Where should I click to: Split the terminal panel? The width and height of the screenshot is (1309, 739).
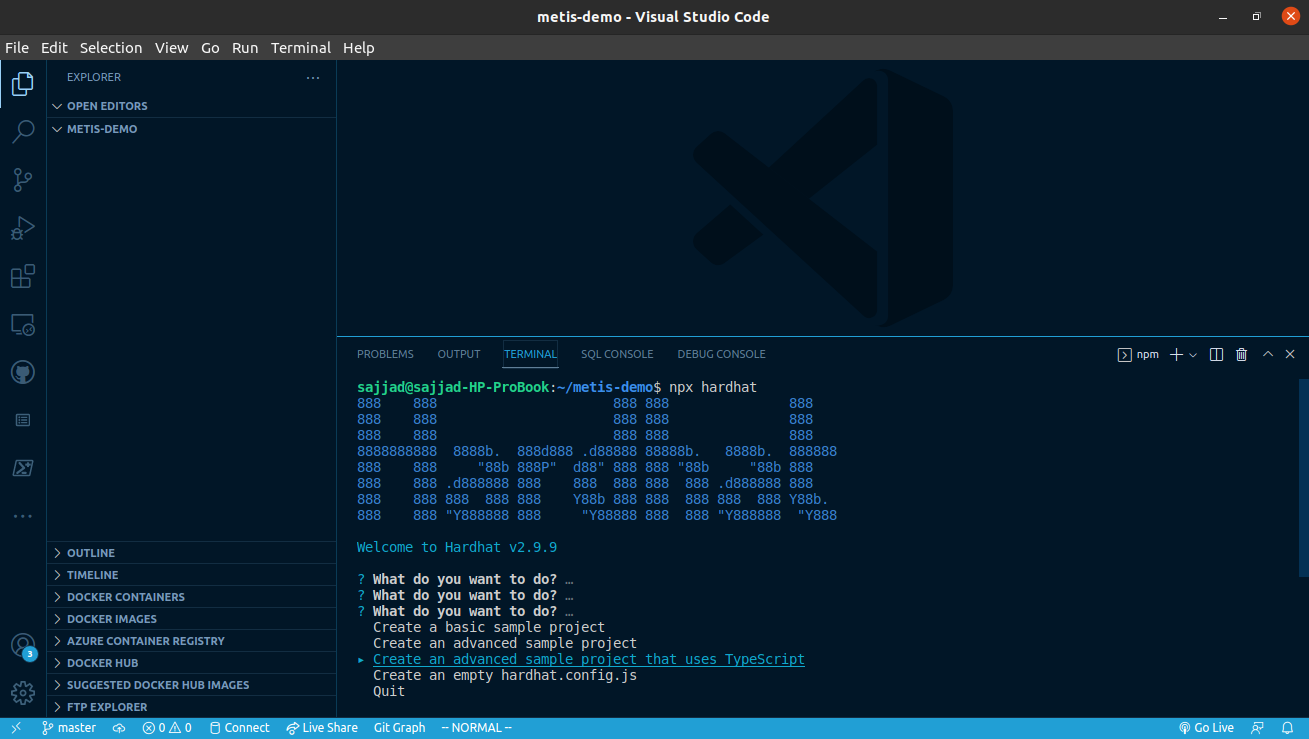click(1216, 354)
